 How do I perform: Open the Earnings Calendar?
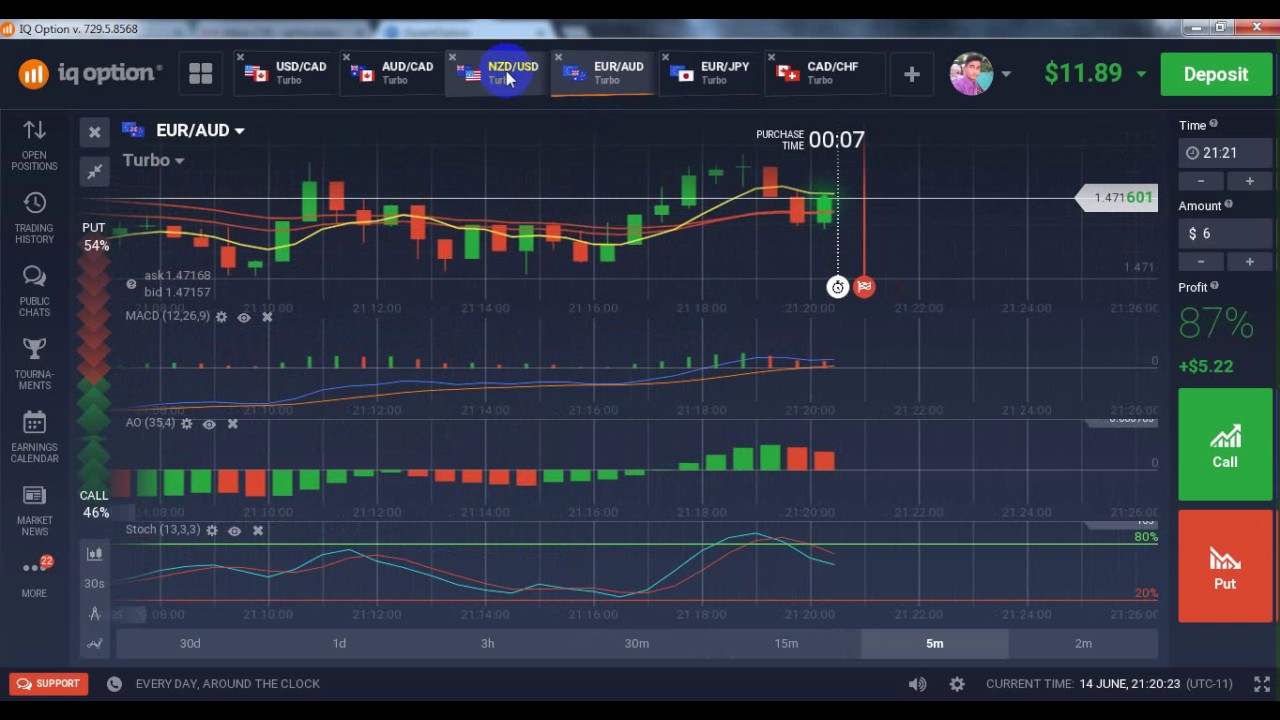tap(34, 437)
